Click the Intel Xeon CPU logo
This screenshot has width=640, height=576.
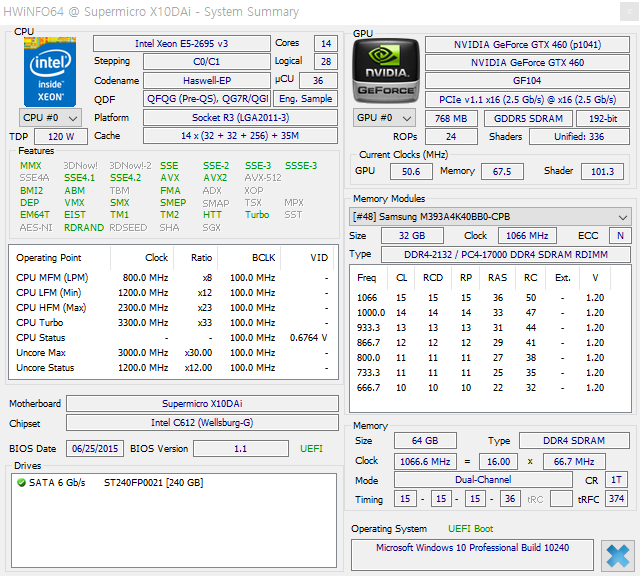(x=50, y=72)
